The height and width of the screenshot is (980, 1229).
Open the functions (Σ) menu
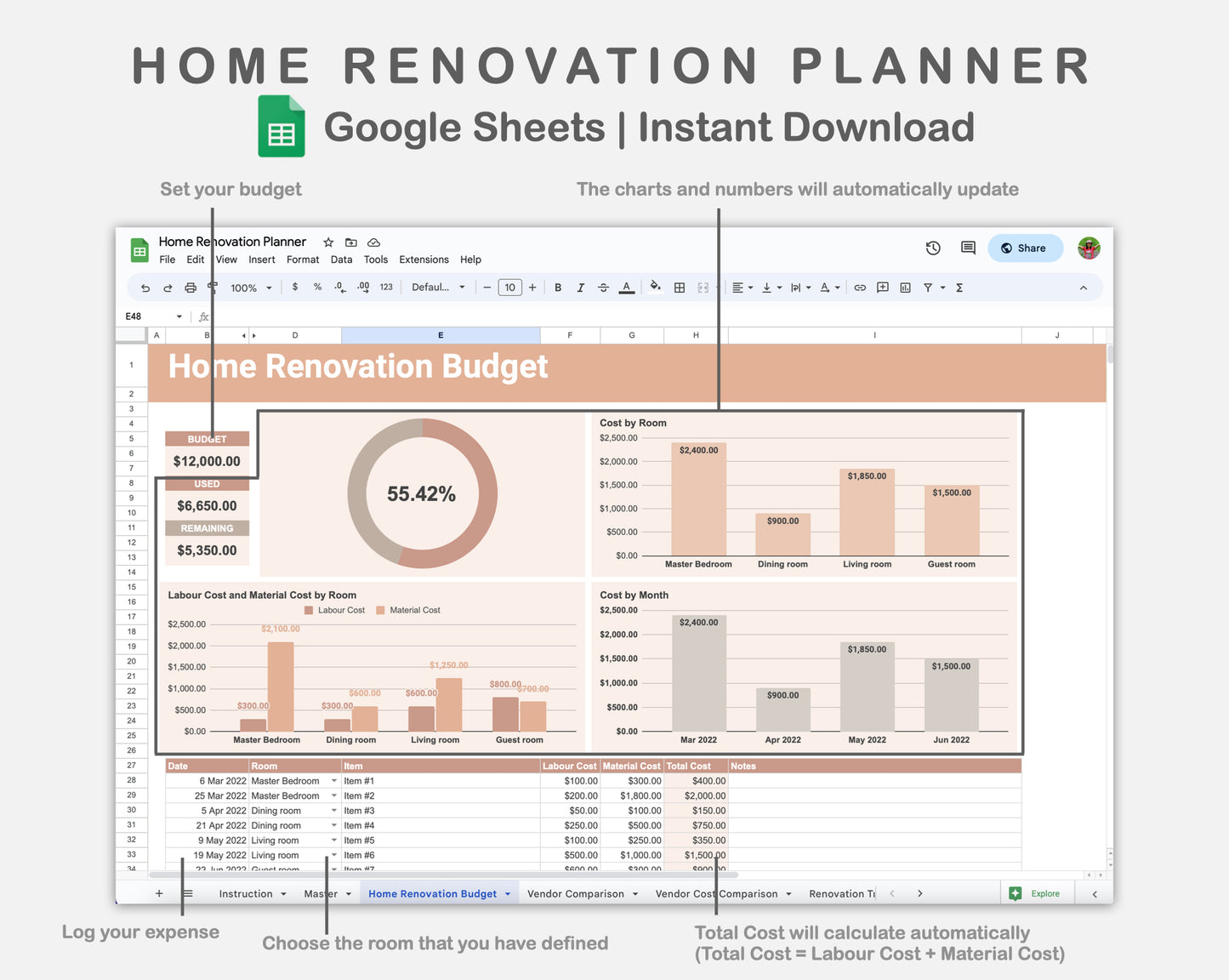click(x=959, y=288)
